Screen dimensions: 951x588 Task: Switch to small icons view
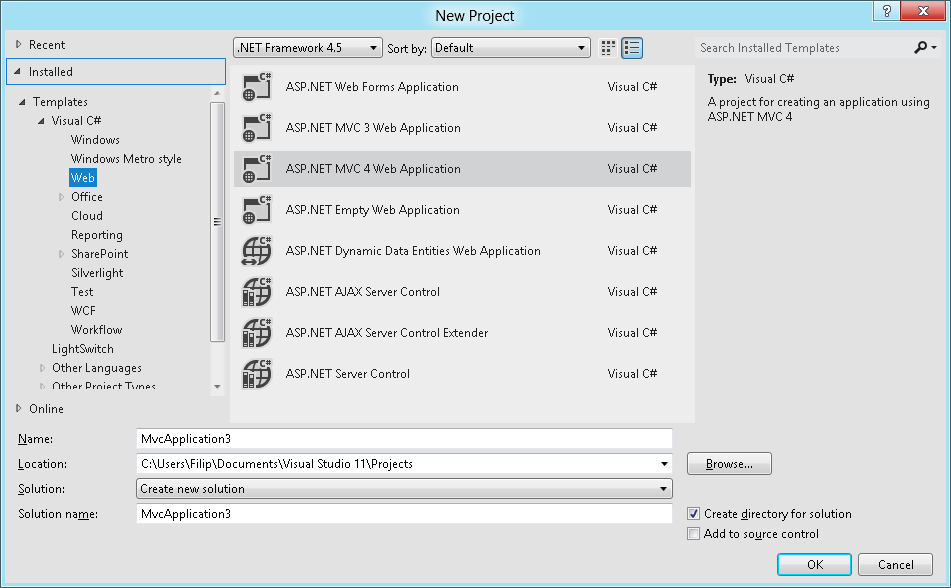click(x=608, y=48)
